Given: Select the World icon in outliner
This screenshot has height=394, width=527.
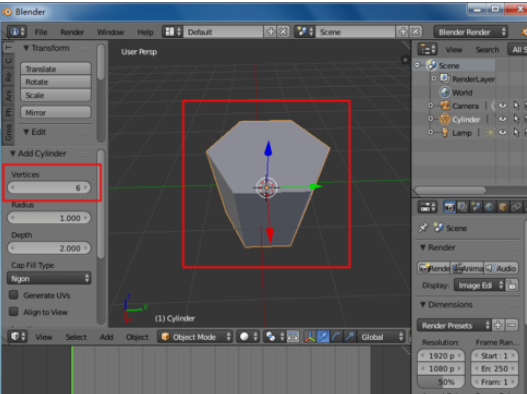Looking at the screenshot, I should click(x=445, y=92).
